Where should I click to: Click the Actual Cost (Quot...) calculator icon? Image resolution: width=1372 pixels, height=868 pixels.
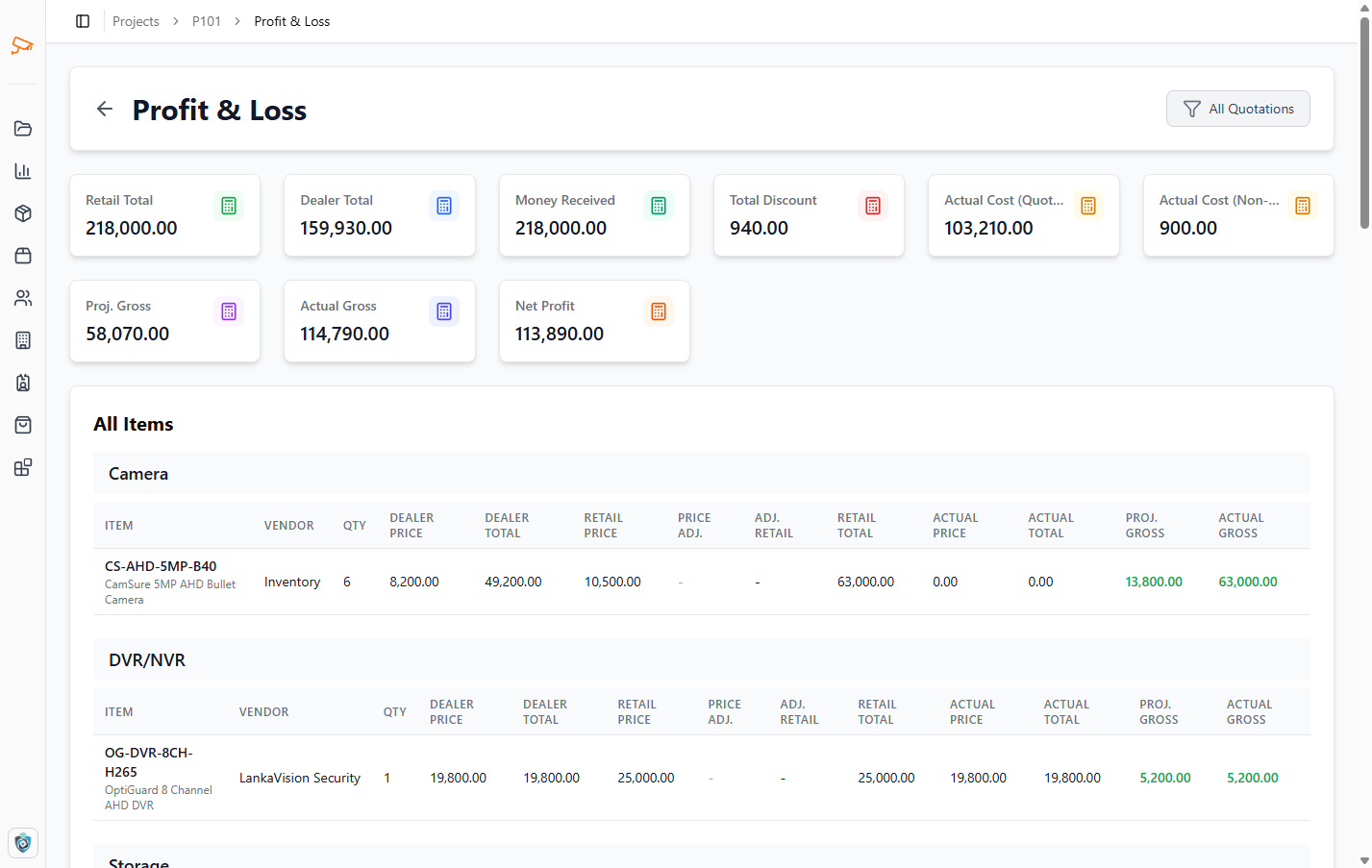pos(1088,206)
